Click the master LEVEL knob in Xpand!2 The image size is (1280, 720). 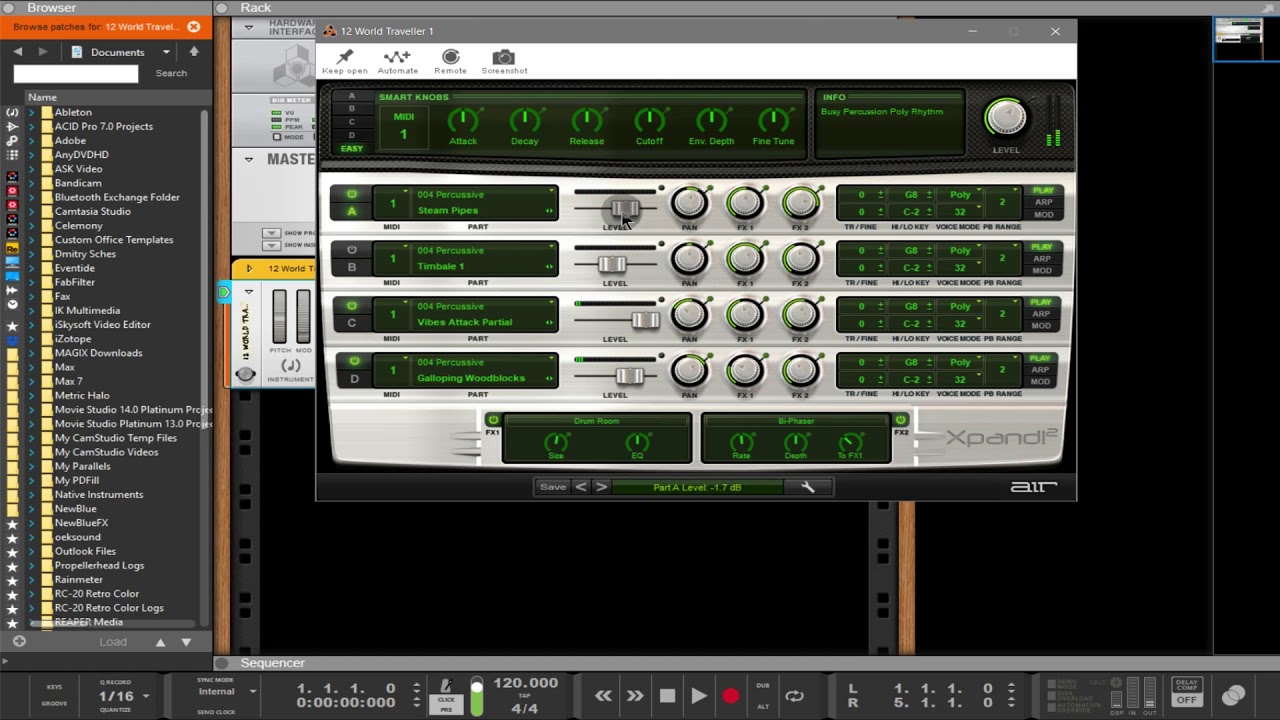click(1005, 119)
